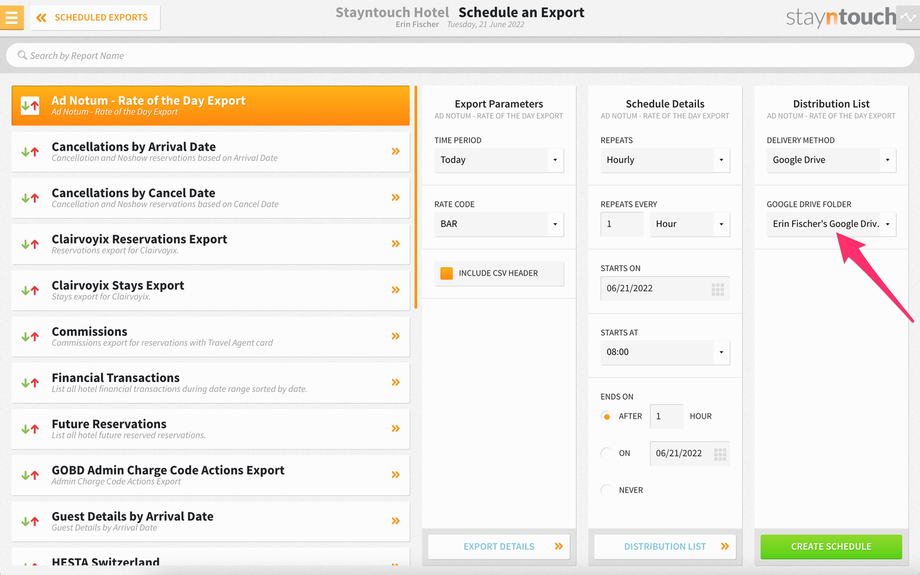Click the Starts On date field
Image resolution: width=920 pixels, height=575 pixels.
pos(665,289)
